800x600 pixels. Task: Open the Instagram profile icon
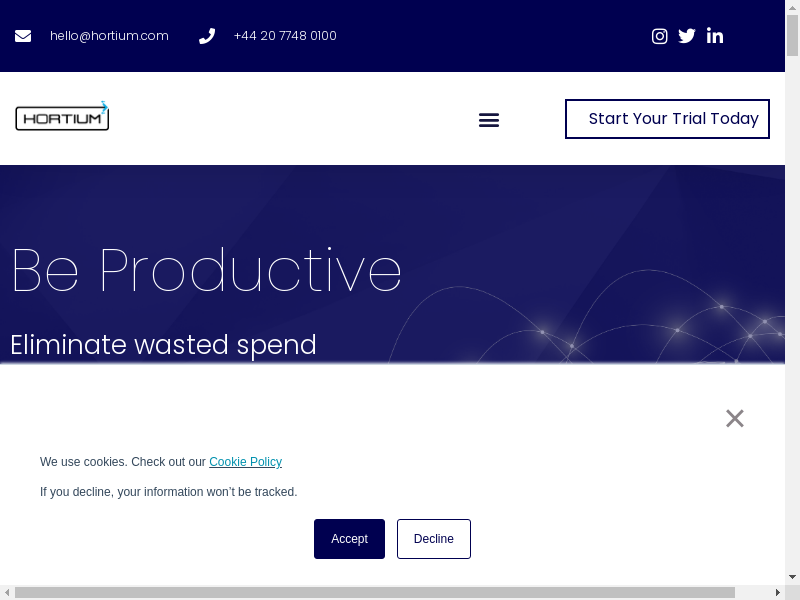click(x=660, y=36)
